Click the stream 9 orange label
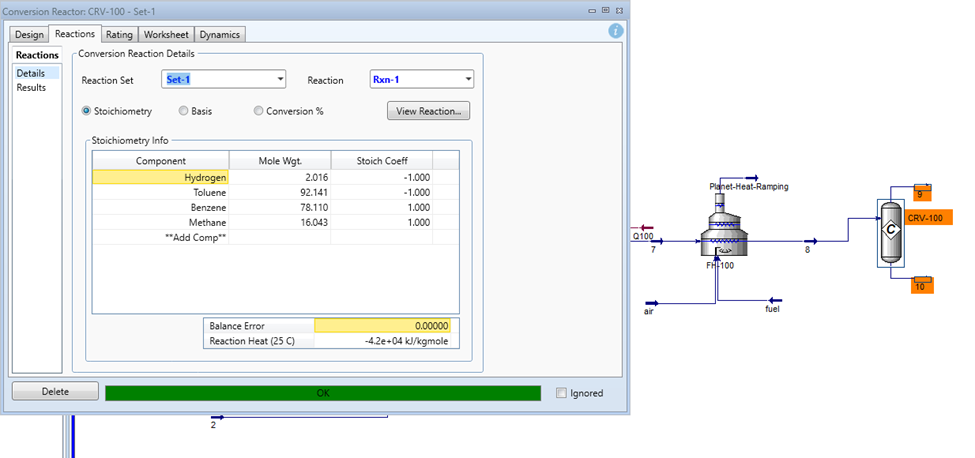The image size is (975, 458). (x=924, y=195)
